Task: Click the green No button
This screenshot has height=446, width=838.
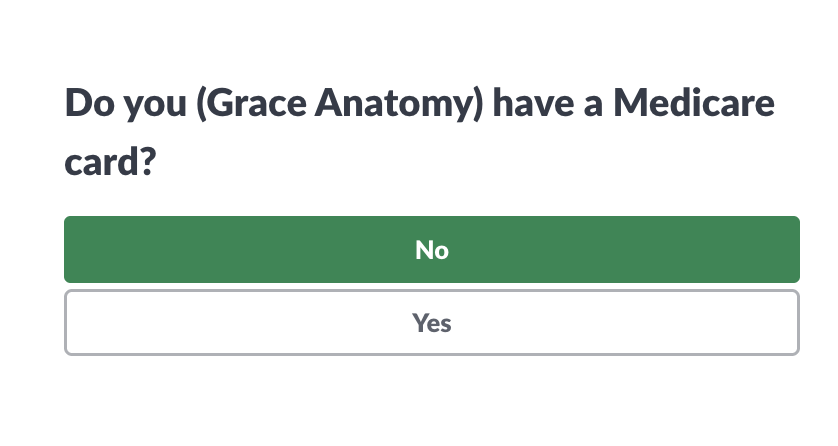Action: click(x=431, y=250)
